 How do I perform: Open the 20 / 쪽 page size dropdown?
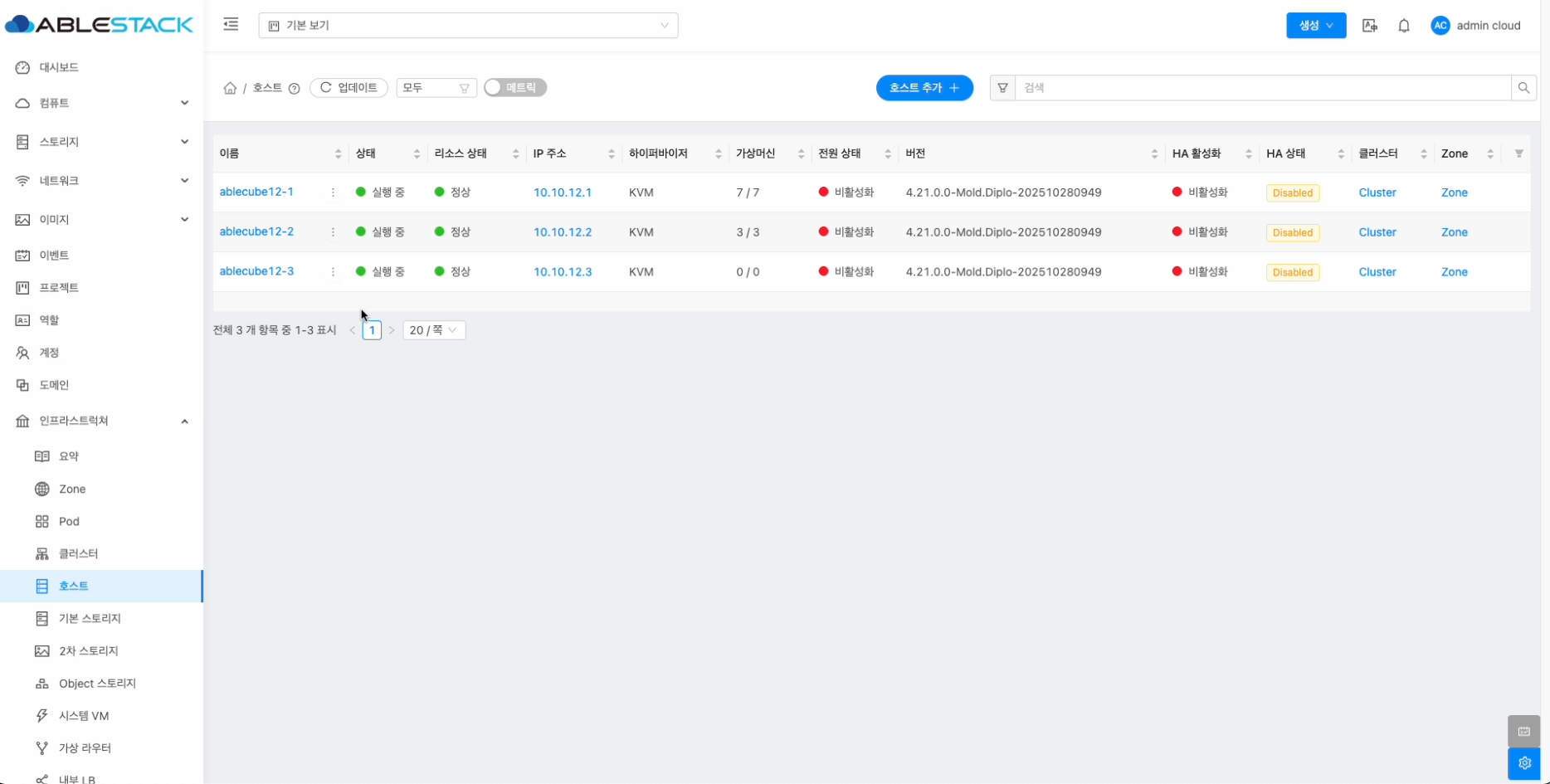tap(433, 330)
